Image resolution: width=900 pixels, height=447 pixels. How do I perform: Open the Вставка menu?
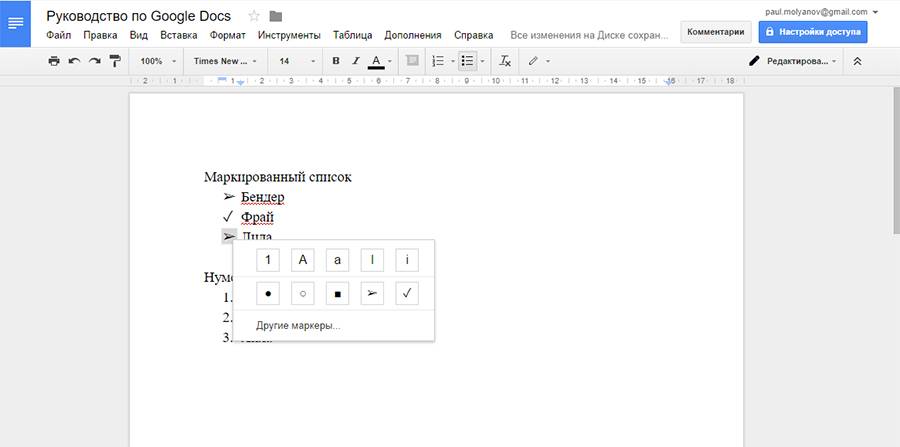pyautogui.click(x=179, y=35)
